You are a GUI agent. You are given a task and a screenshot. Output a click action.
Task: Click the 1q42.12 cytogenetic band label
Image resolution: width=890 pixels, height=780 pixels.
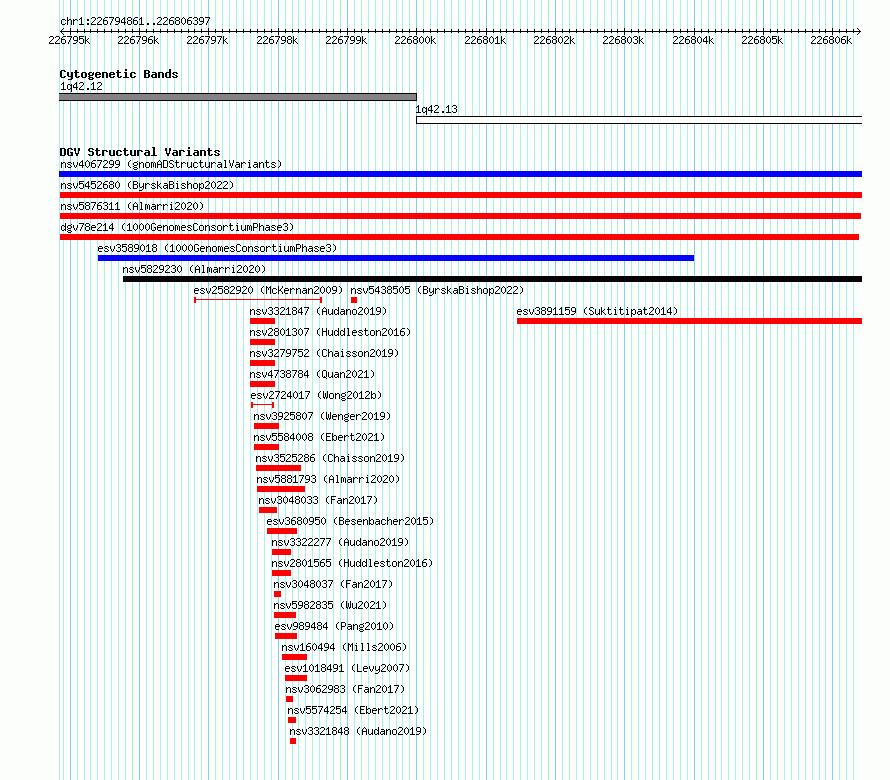tap(81, 86)
